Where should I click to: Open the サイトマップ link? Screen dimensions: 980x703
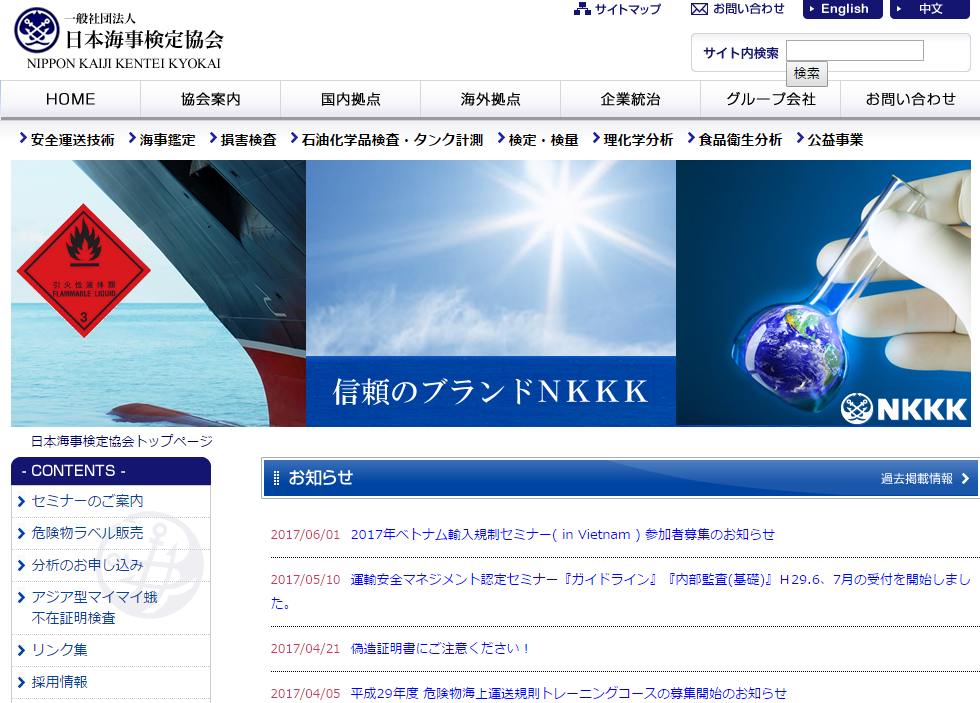point(628,9)
